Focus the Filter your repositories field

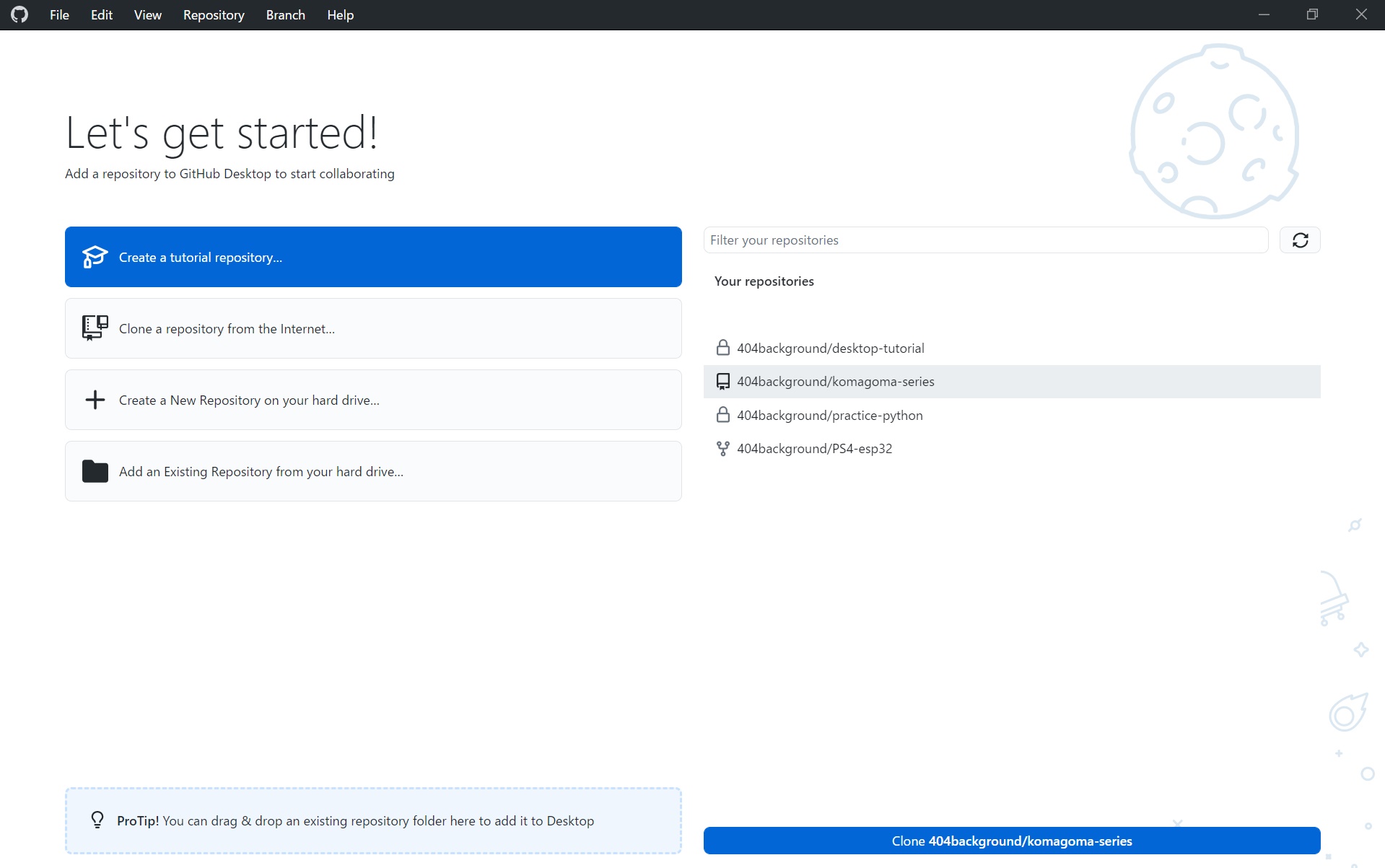pos(985,240)
